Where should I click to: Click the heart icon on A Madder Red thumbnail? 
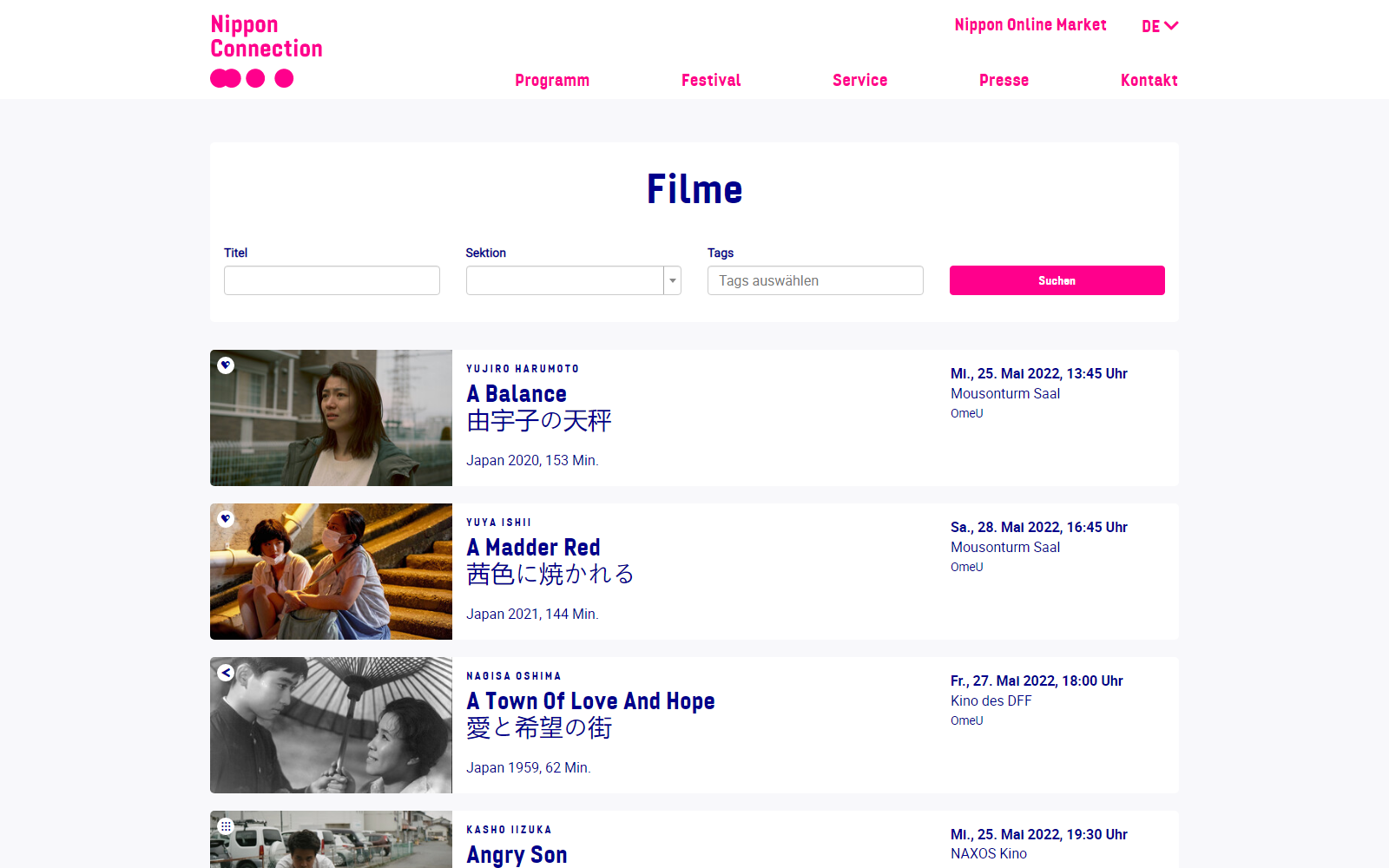coord(226,519)
